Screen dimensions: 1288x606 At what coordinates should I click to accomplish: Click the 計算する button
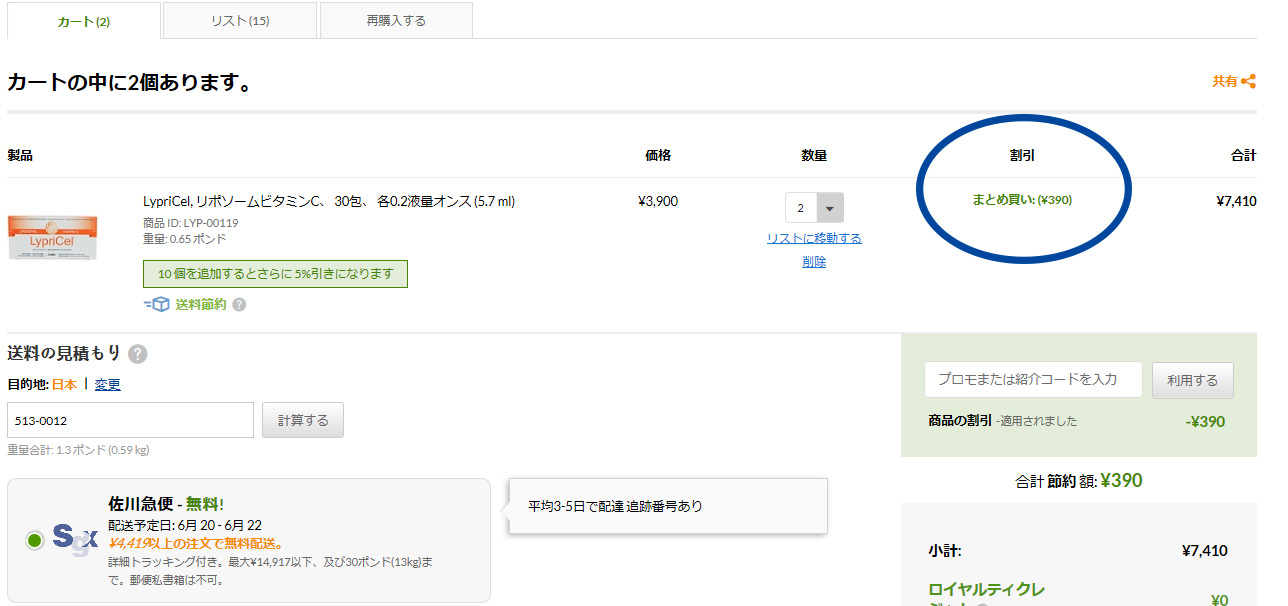(x=303, y=420)
